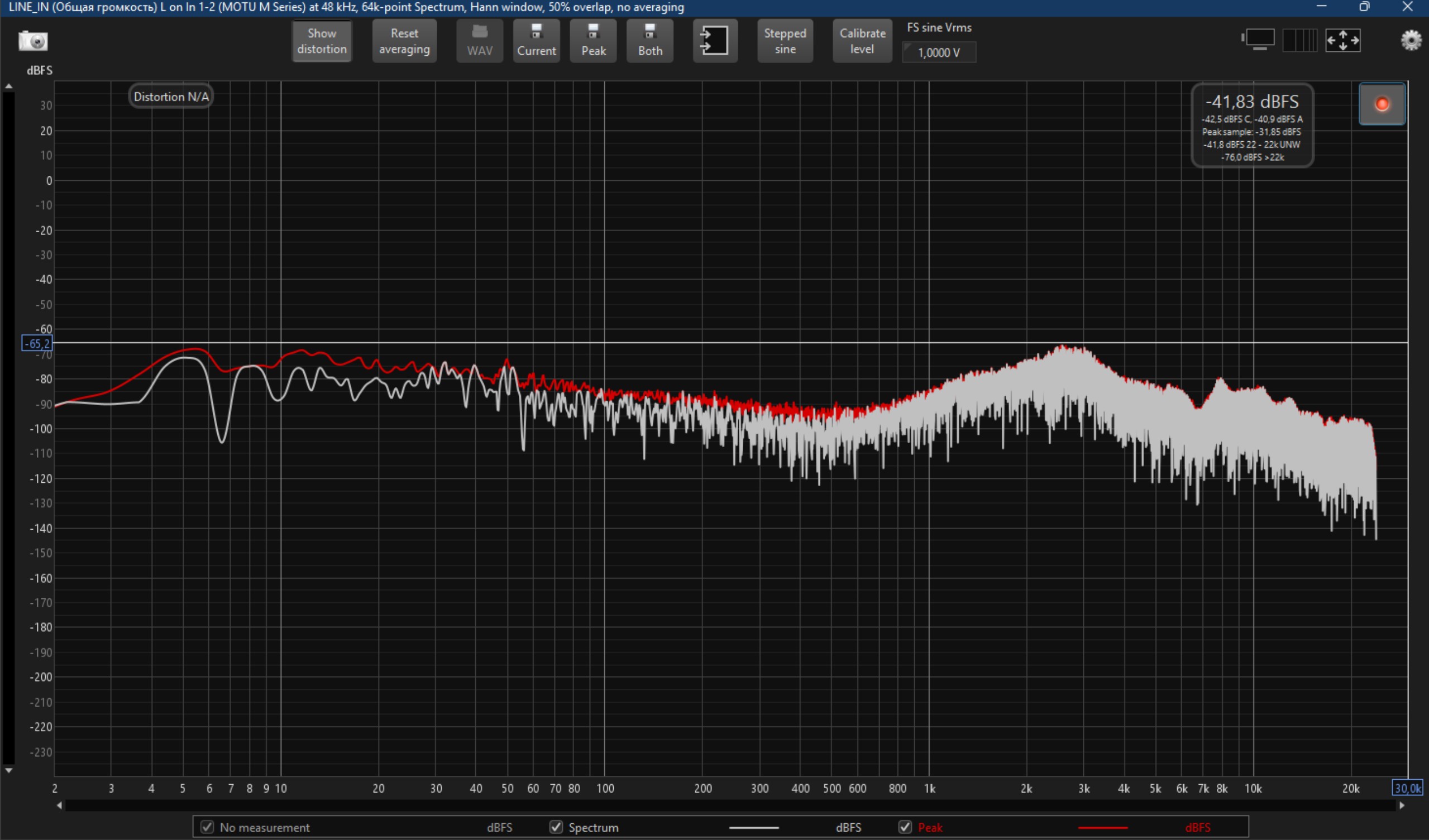Toggle the vertical bars display icon

(x=1299, y=40)
